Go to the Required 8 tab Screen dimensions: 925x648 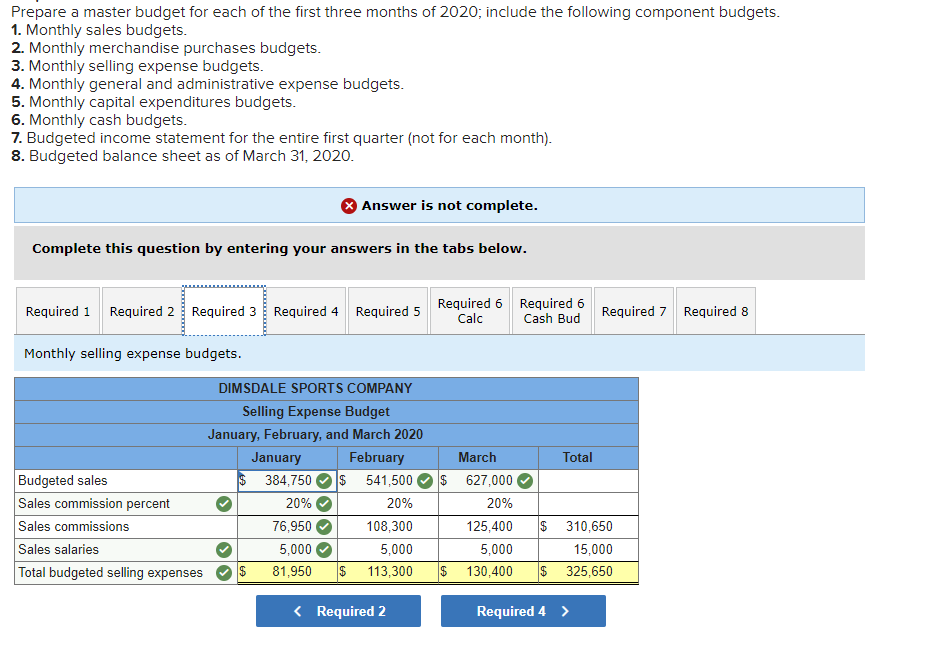click(x=716, y=311)
